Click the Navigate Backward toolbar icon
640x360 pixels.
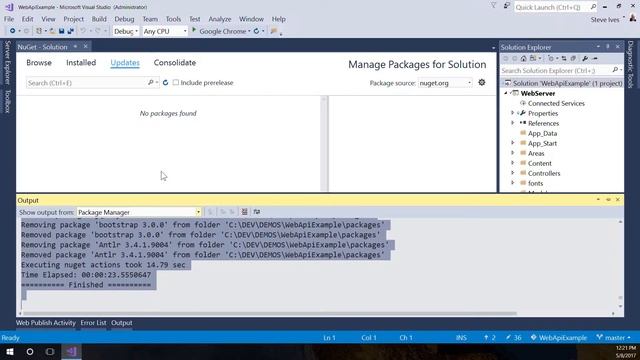[x=13, y=31]
